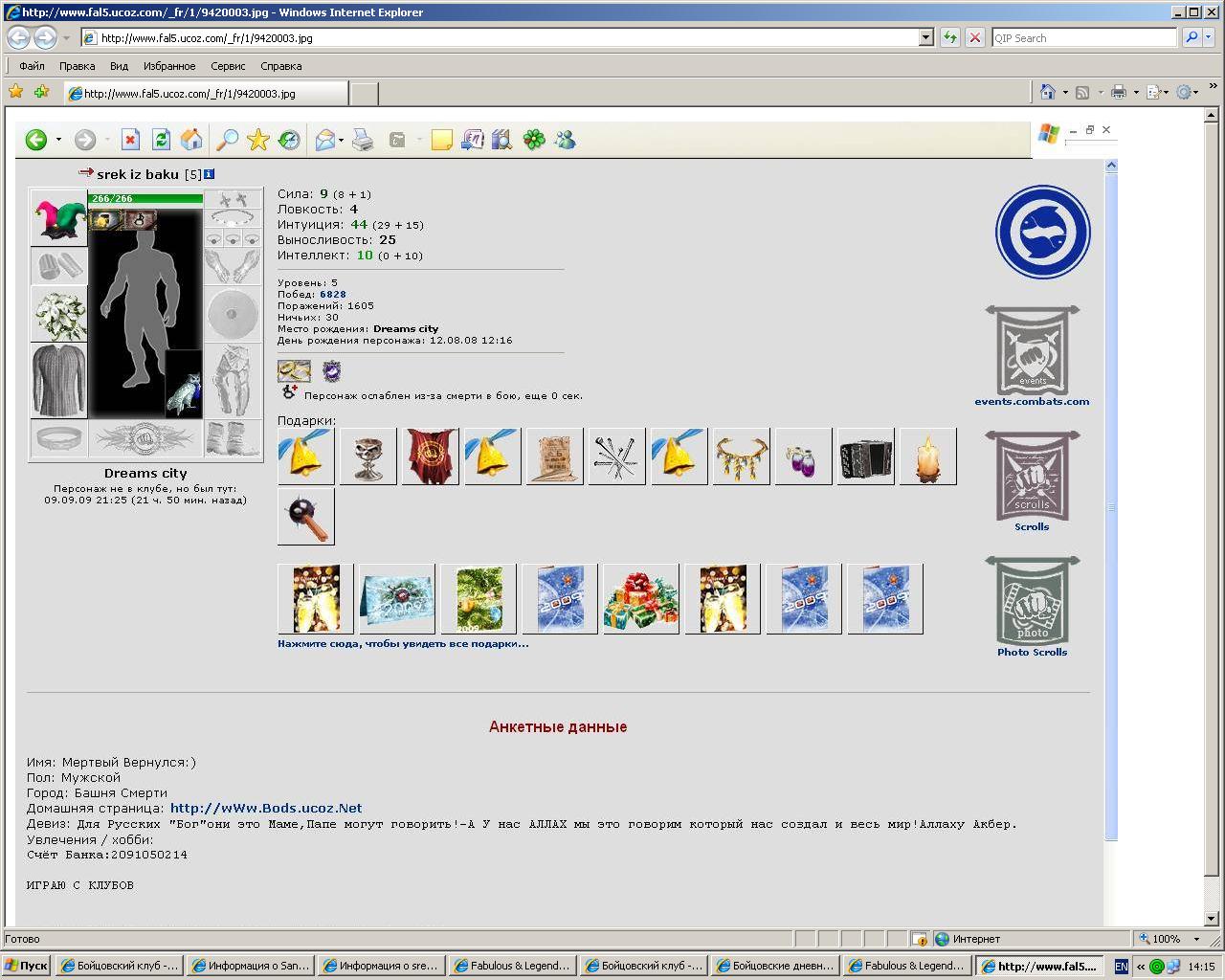The width and height of the screenshot is (1225, 980).
Task: Click the printer icon in page toolbar
Action: pyautogui.click(x=363, y=140)
